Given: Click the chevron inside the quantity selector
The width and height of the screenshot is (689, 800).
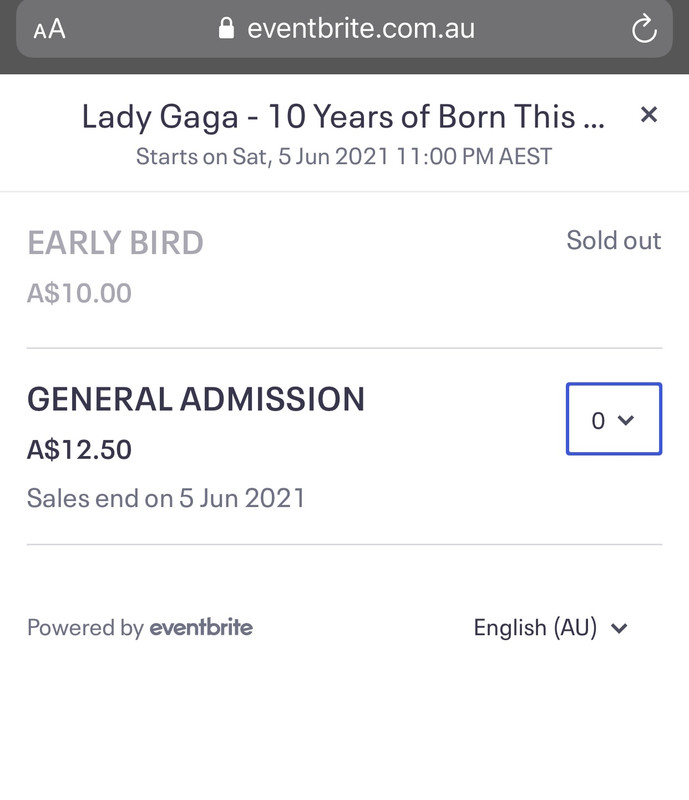Looking at the screenshot, I should click(x=626, y=420).
